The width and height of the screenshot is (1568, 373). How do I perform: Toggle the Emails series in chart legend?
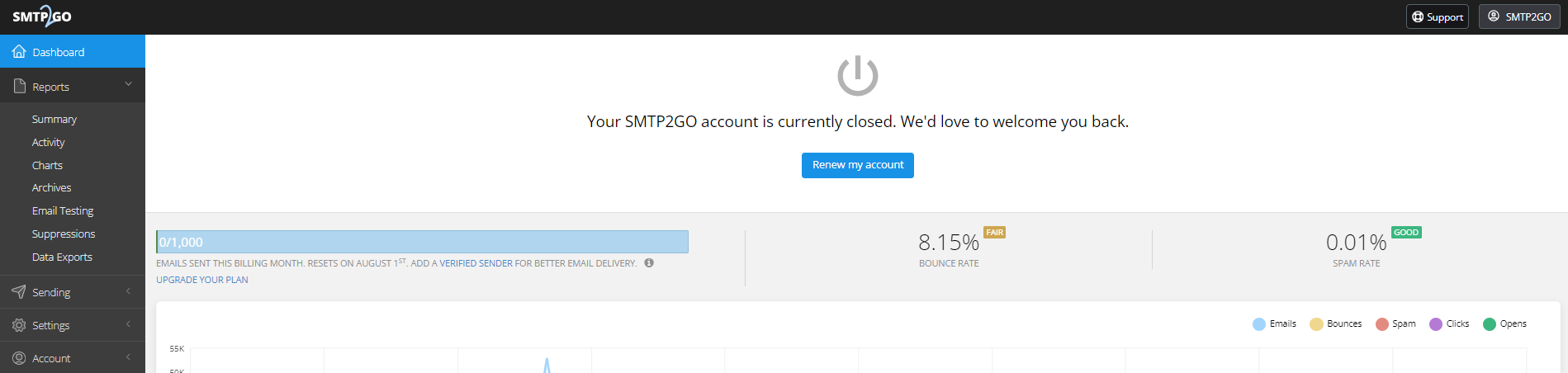(x=1274, y=323)
